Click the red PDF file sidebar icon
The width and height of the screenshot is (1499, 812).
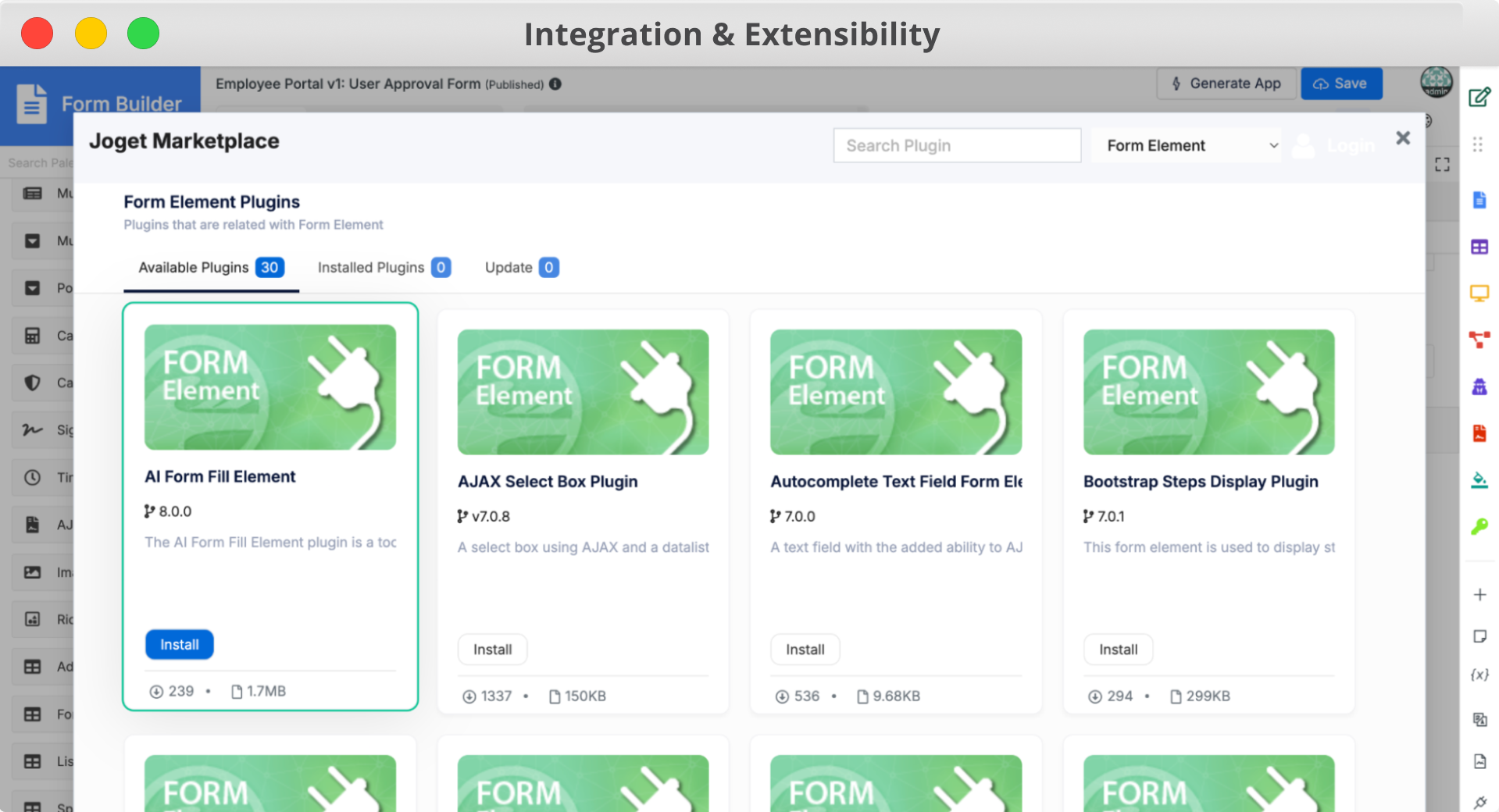click(x=1479, y=433)
